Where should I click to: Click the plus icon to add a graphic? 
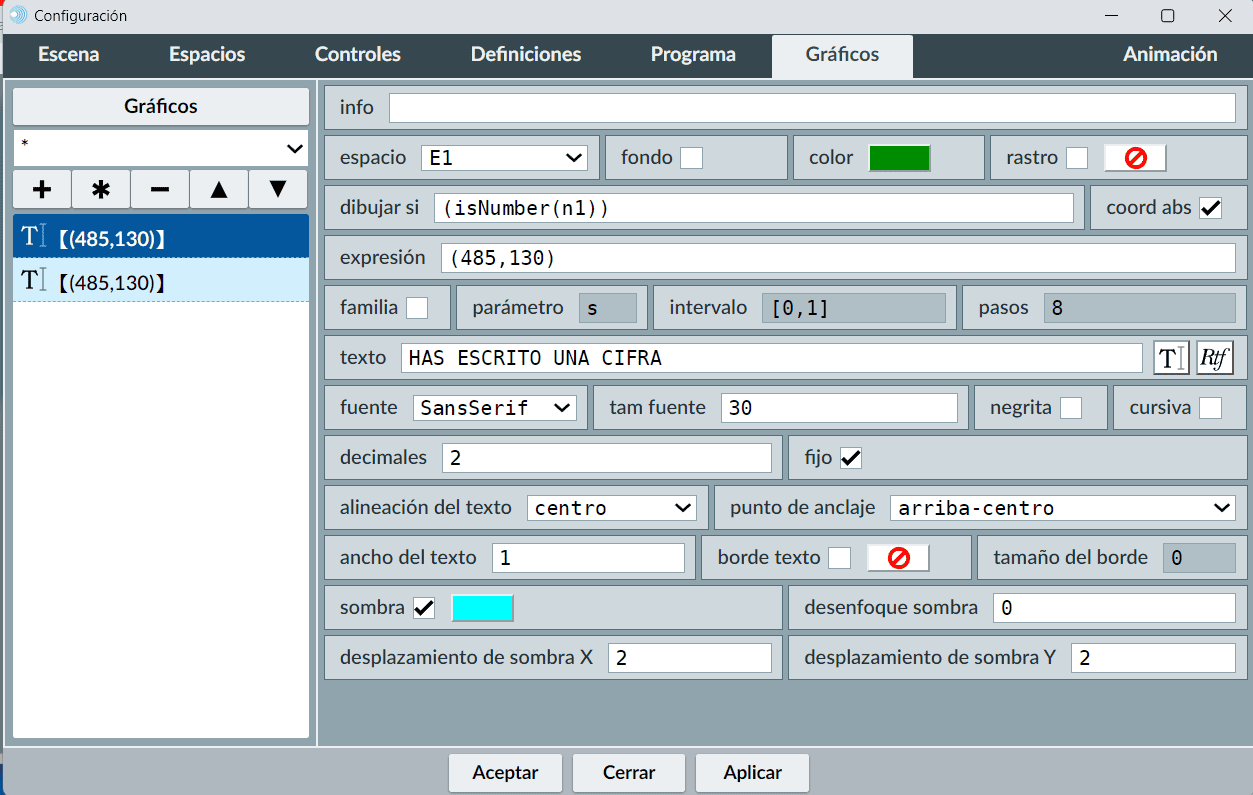coord(42,189)
